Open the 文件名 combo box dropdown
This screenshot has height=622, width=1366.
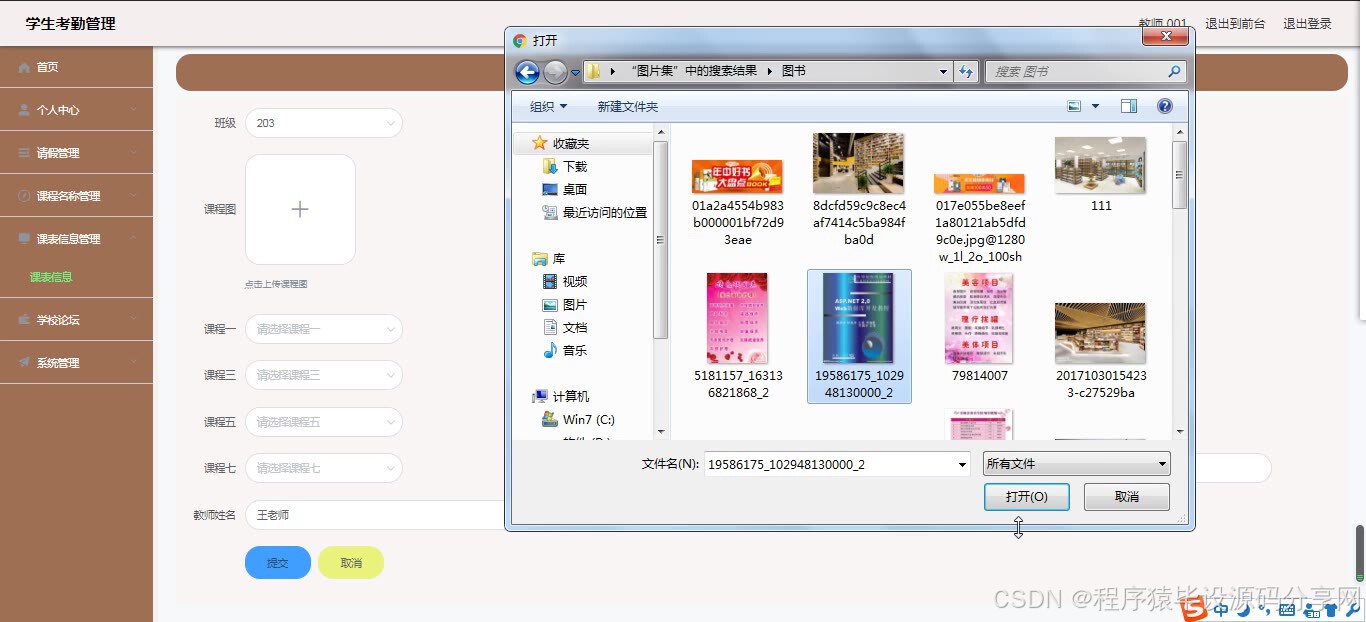tap(962, 464)
